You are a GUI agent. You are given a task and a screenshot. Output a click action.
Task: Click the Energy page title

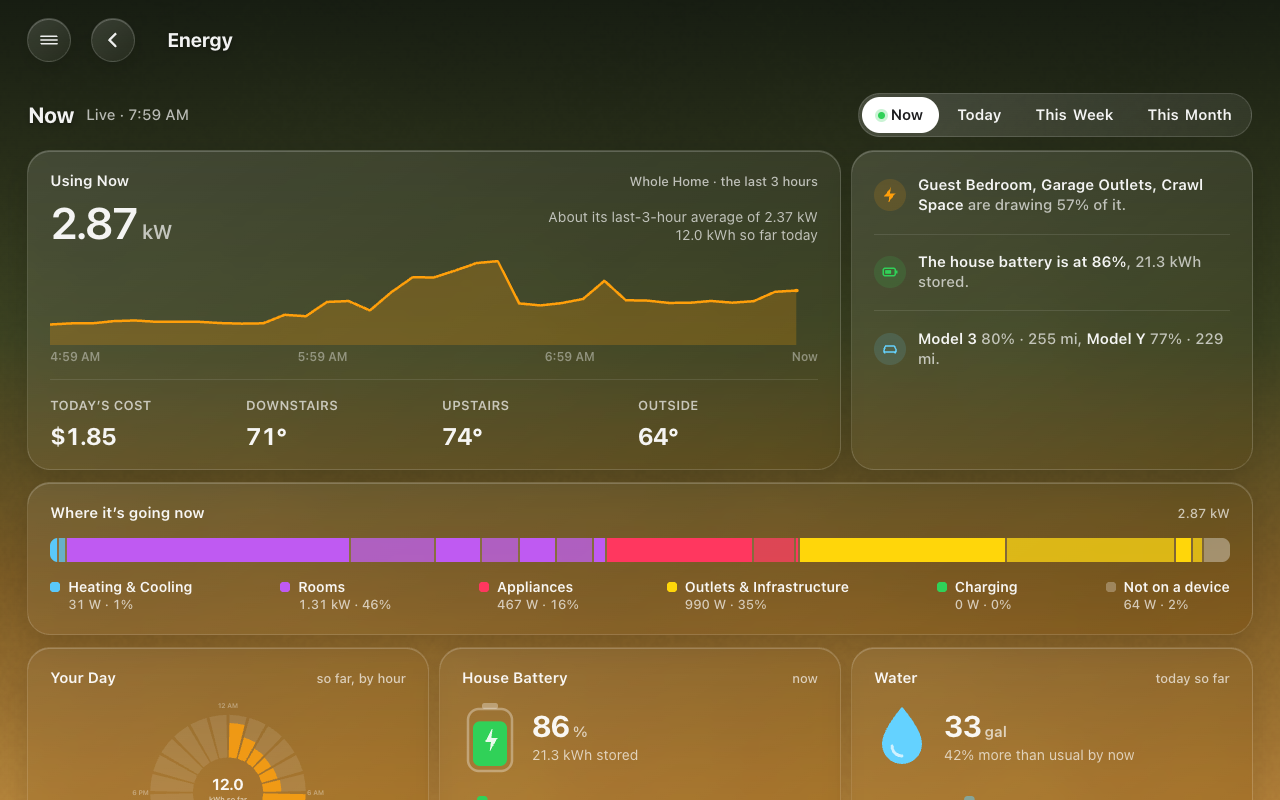(200, 40)
